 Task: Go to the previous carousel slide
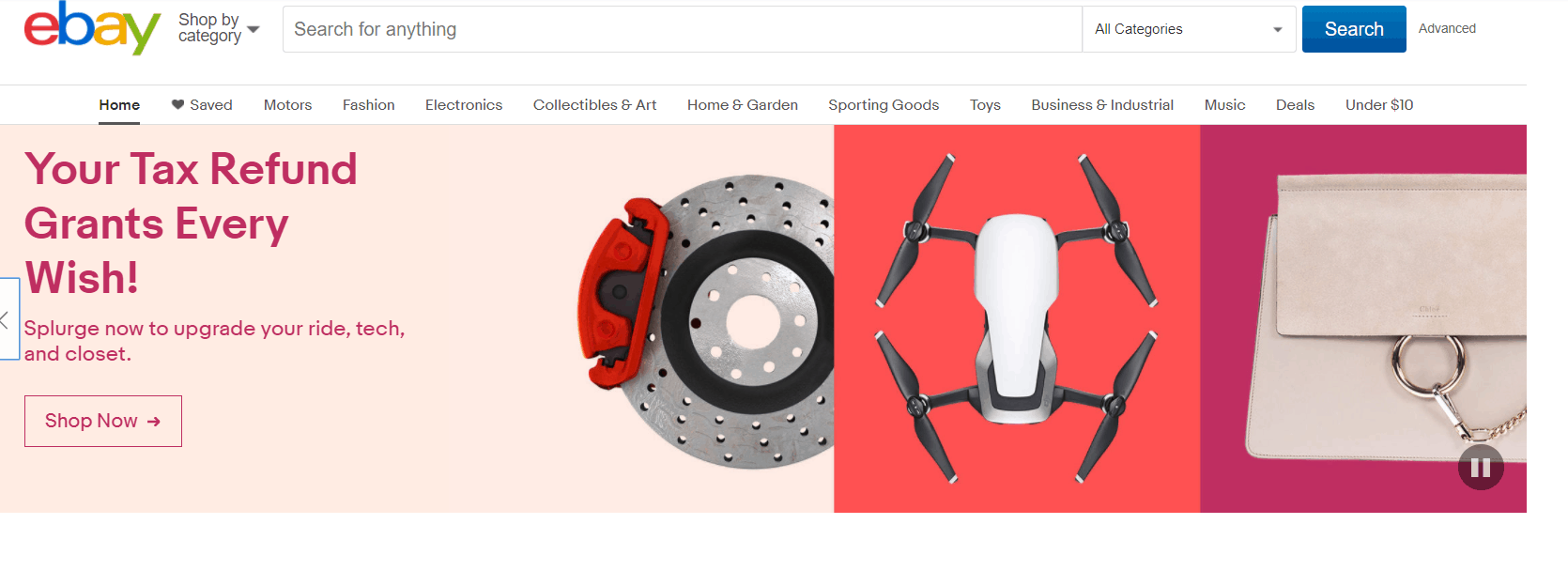tap(8, 319)
